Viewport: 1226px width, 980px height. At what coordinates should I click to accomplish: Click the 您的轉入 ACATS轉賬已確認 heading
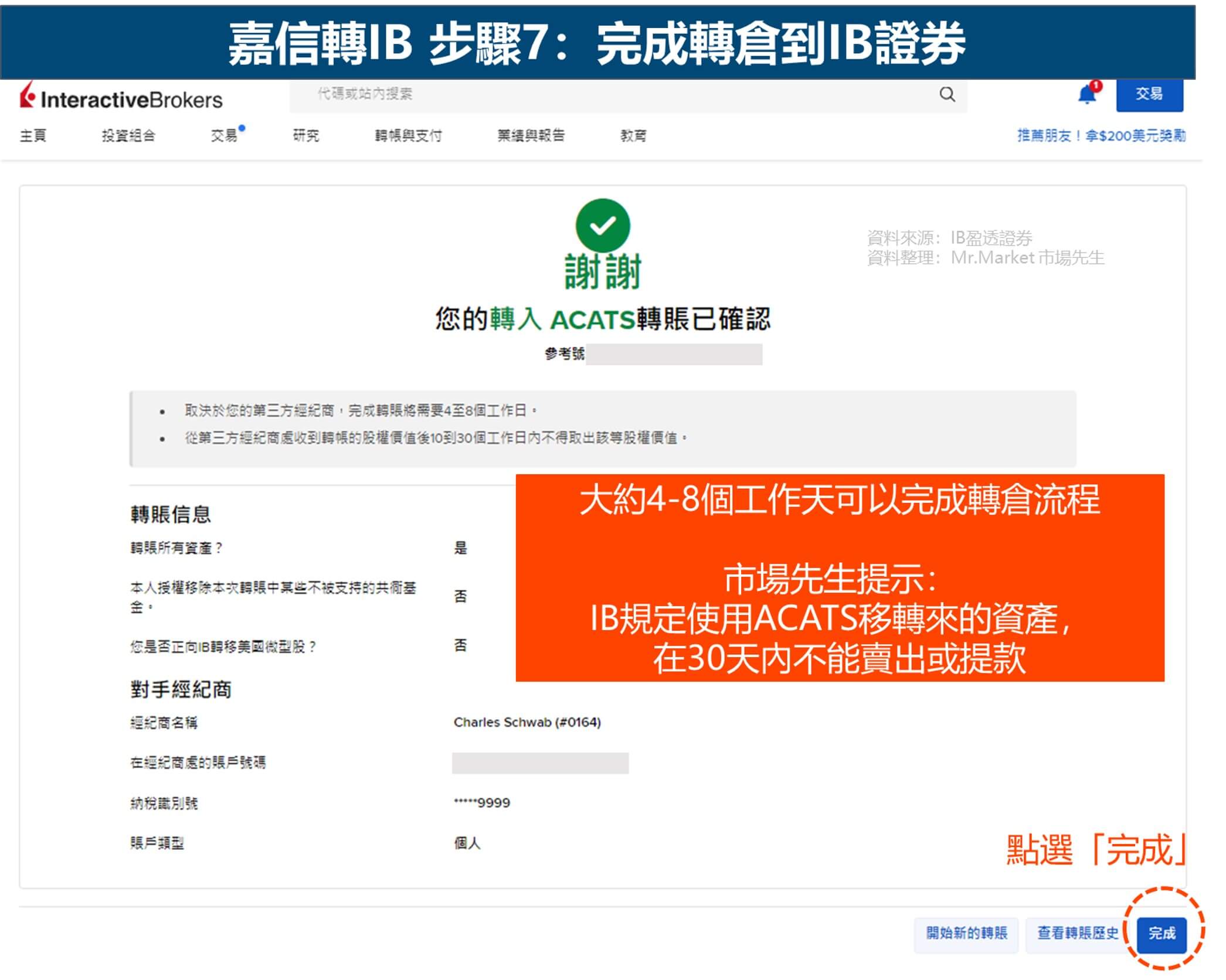(602, 319)
